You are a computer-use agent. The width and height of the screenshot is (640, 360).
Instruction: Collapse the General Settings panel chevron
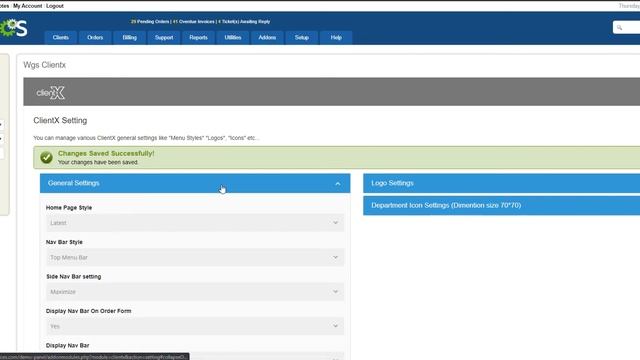[338, 184]
